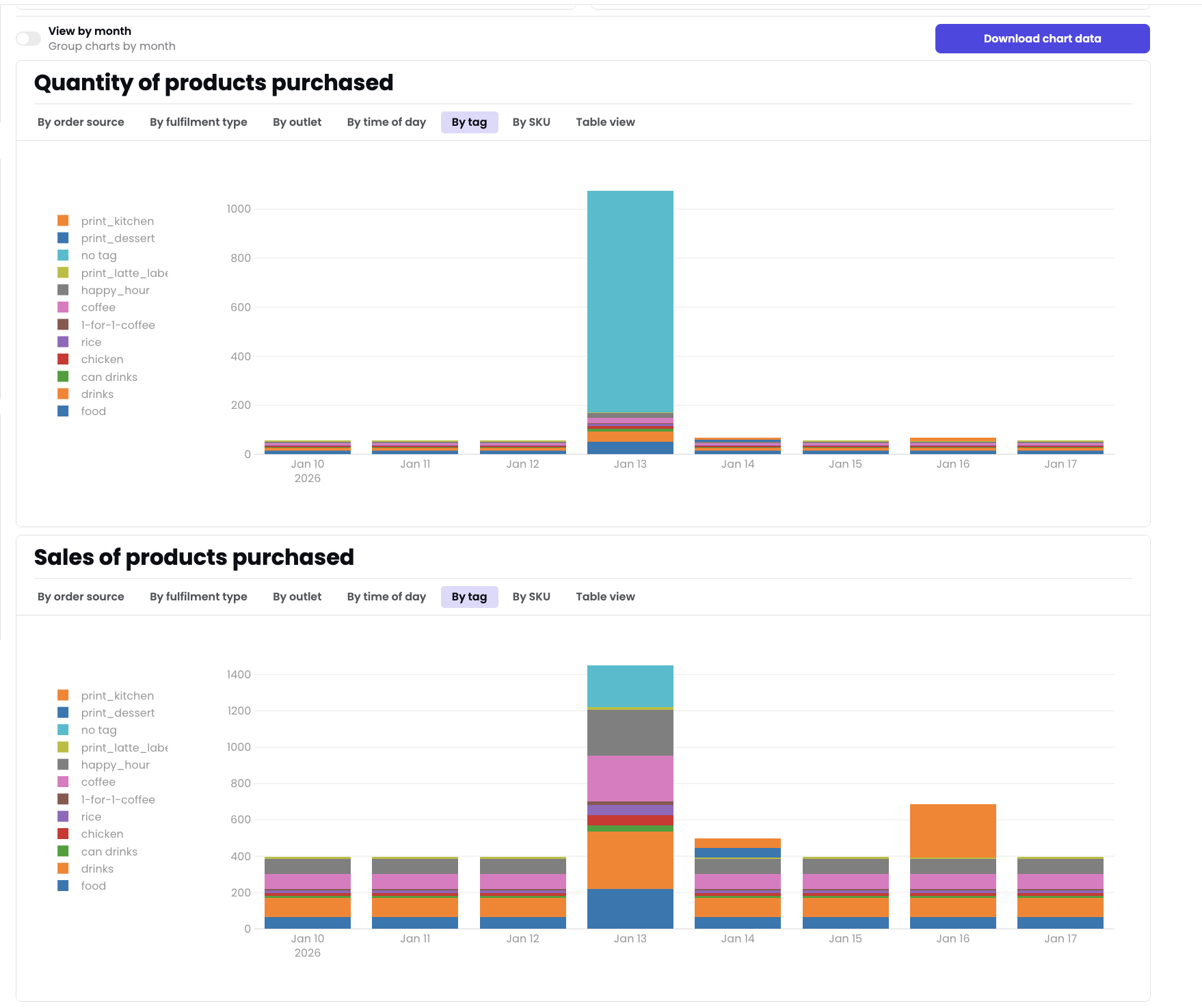Open "Table view" for quantity of products purchased
This screenshot has width=1202, height=1008.
tap(605, 122)
